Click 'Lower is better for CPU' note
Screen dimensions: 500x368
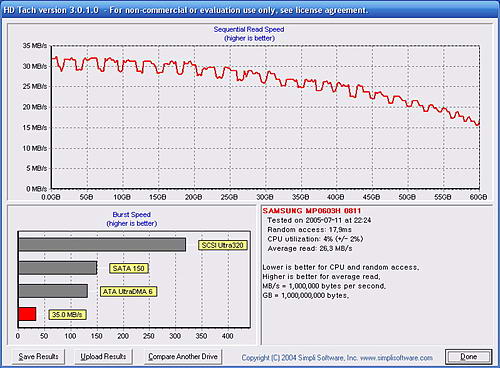[x=341, y=267]
